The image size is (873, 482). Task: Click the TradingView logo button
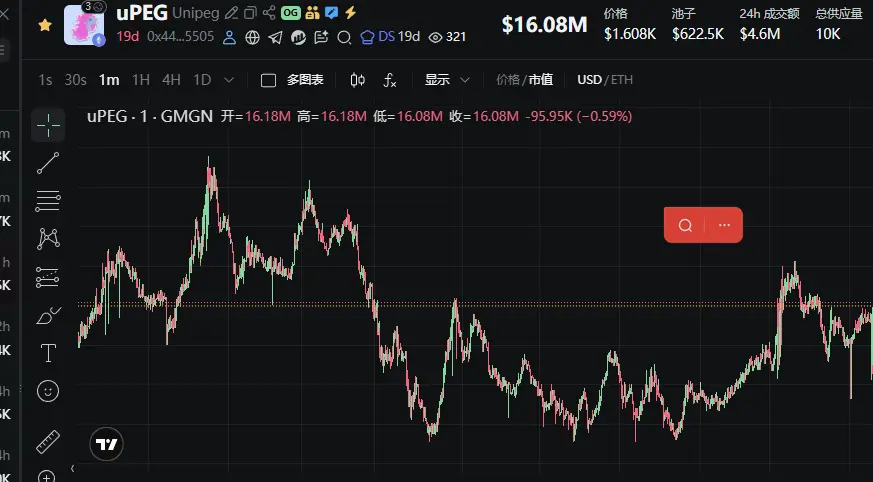106,444
